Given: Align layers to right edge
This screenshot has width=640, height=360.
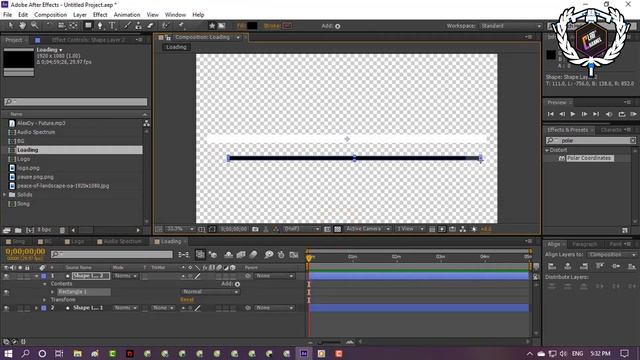Looking at the screenshot, I should pos(584,266).
